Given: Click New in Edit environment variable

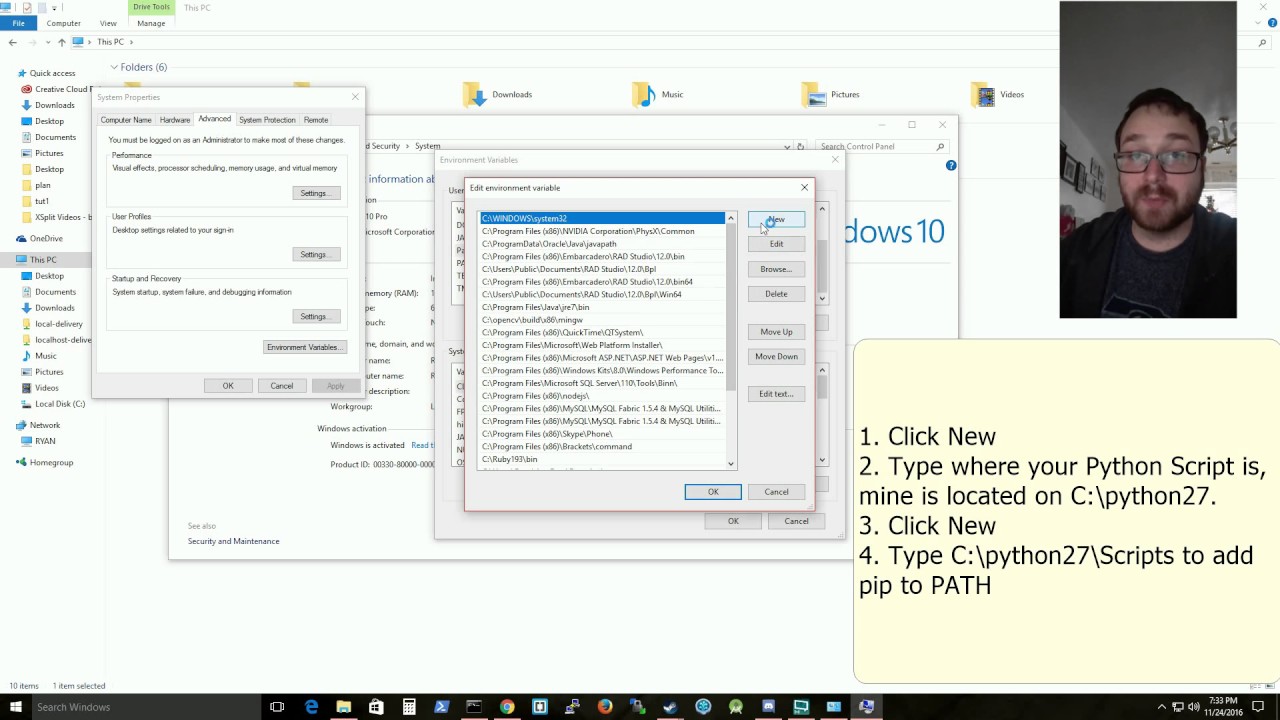Looking at the screenshot, I should pos(776,219).
